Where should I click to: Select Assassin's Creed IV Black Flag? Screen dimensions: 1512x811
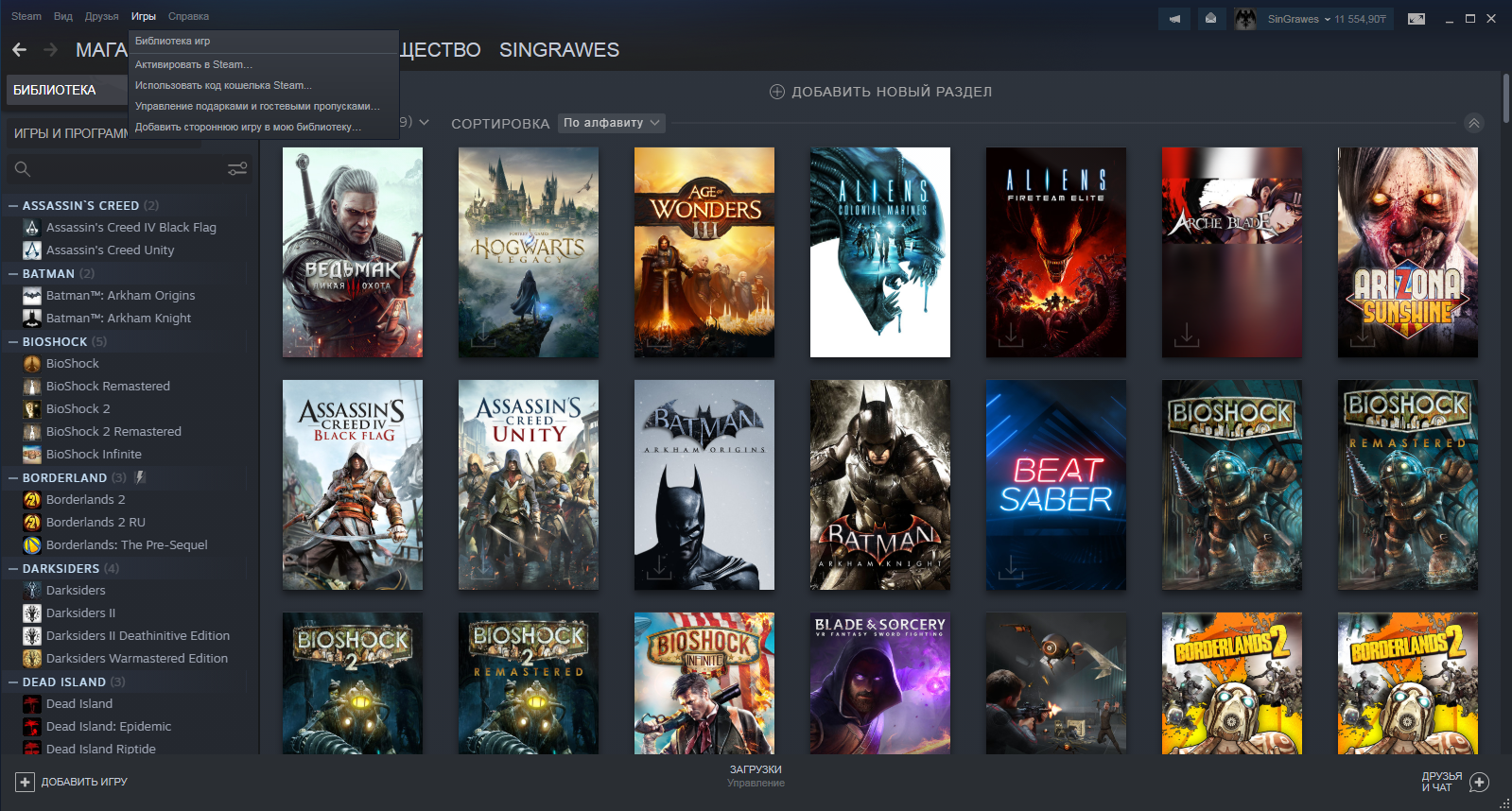(130, 228)
